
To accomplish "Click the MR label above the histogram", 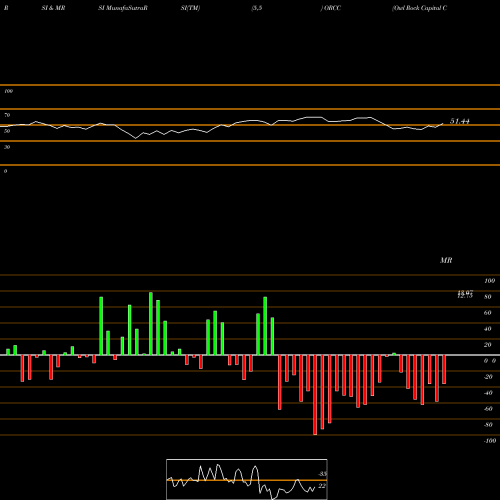I will click(446, 260).
